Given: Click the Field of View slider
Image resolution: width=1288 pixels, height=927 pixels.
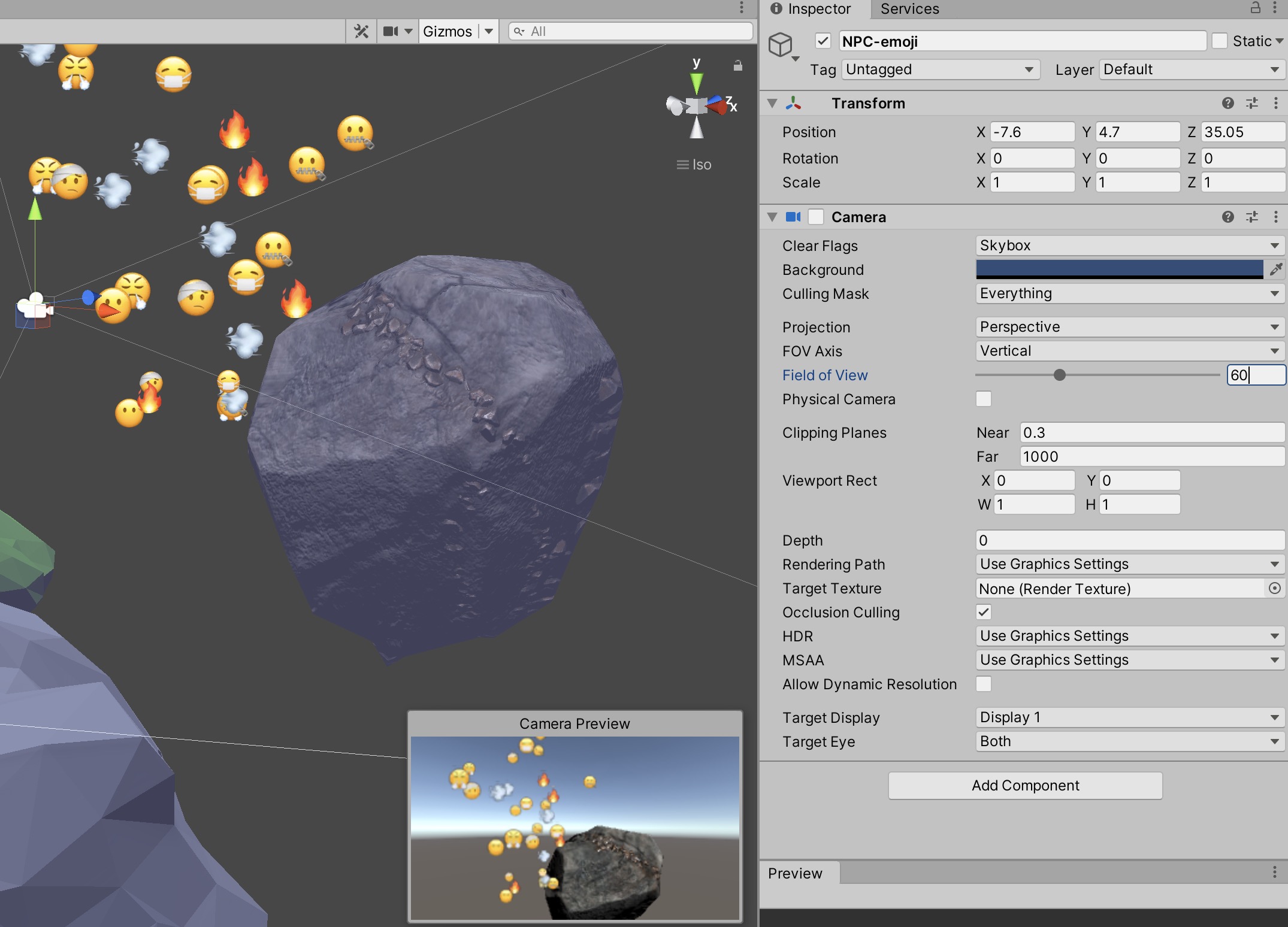Looking at the screenshot, I should click(x=1097, y=375).
